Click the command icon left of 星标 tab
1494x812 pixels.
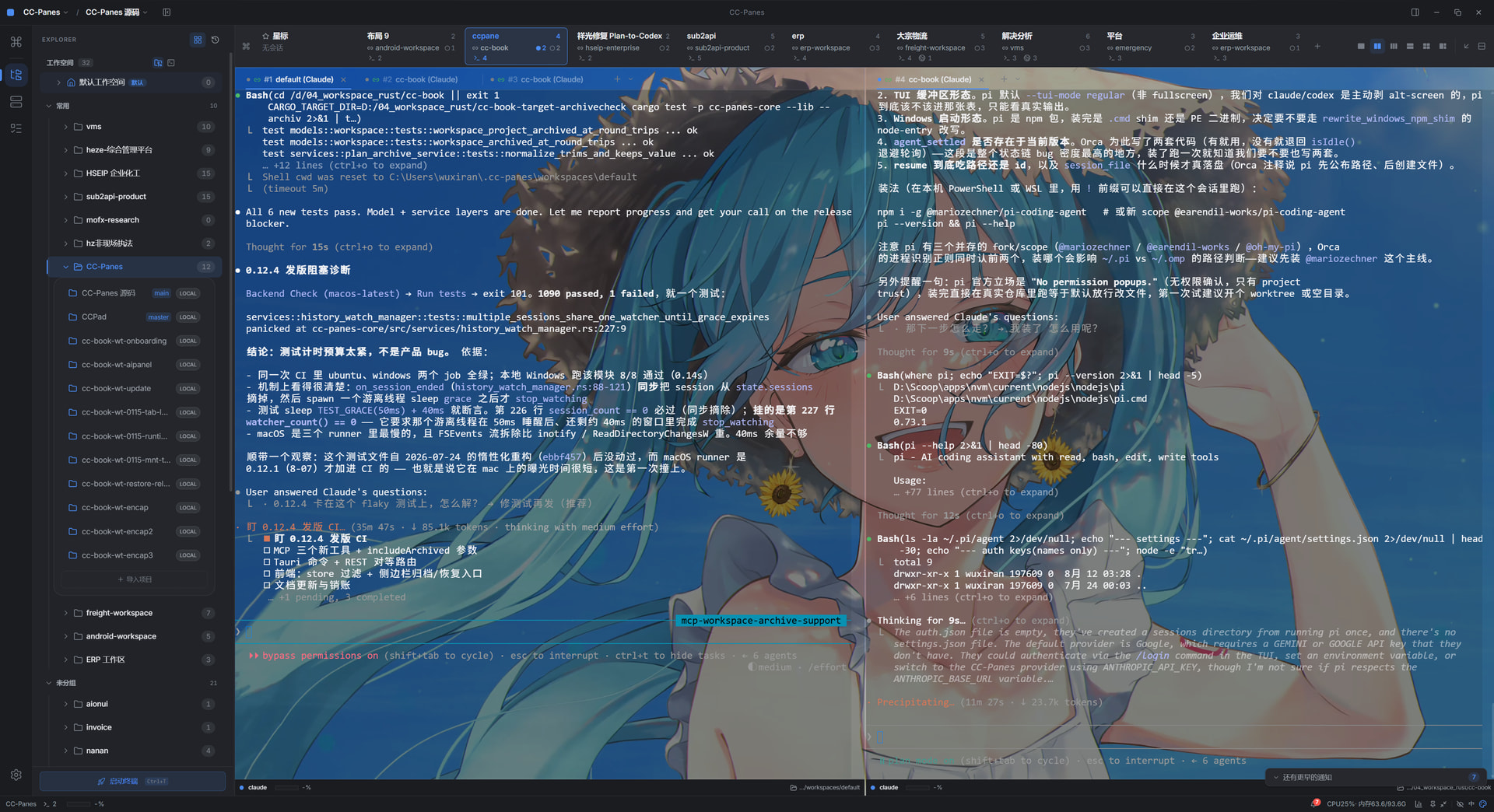[246, 47]
